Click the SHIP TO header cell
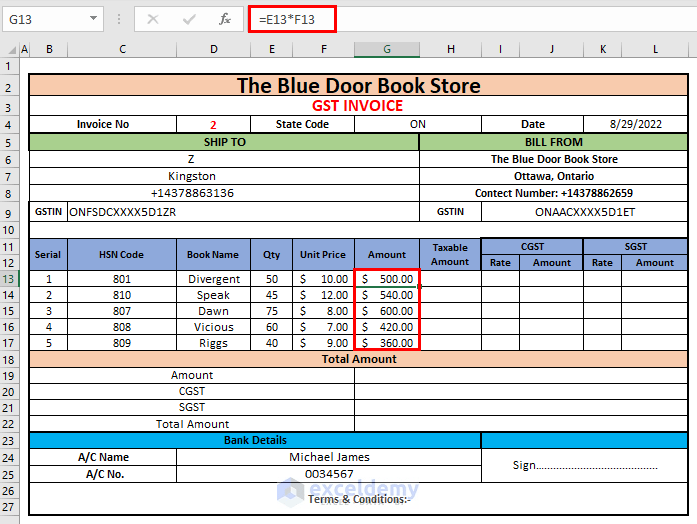The width and height of the screenshot is (697, 524). (224, 142)
